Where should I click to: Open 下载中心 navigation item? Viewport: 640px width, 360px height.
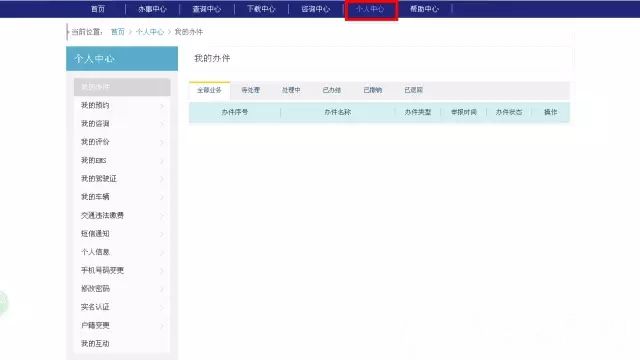[x=261, y=9]
